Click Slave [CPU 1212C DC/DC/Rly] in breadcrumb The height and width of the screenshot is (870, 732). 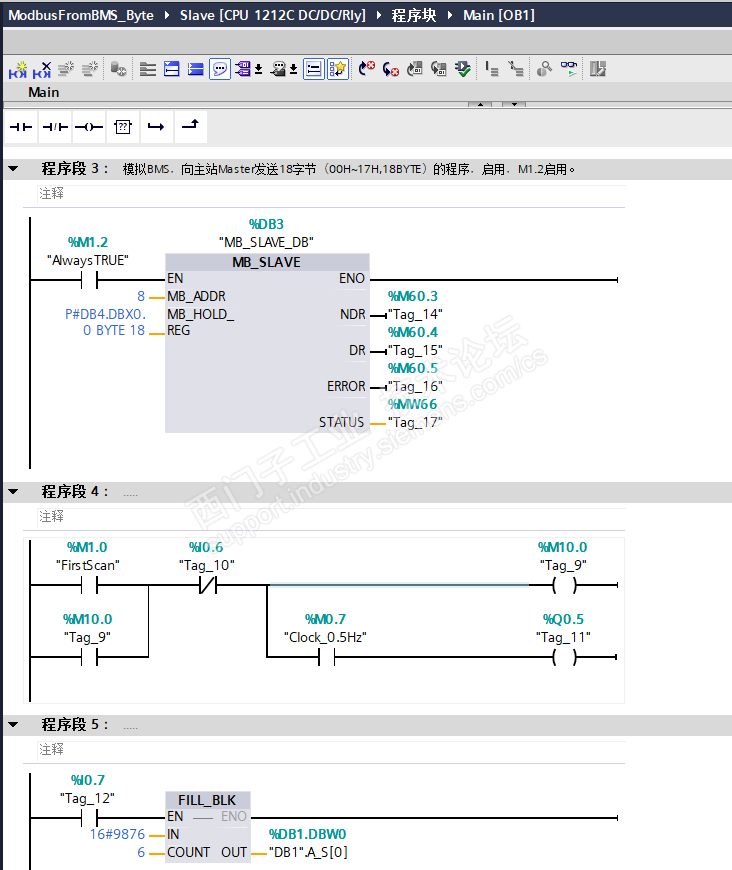[x=272, y=16]
